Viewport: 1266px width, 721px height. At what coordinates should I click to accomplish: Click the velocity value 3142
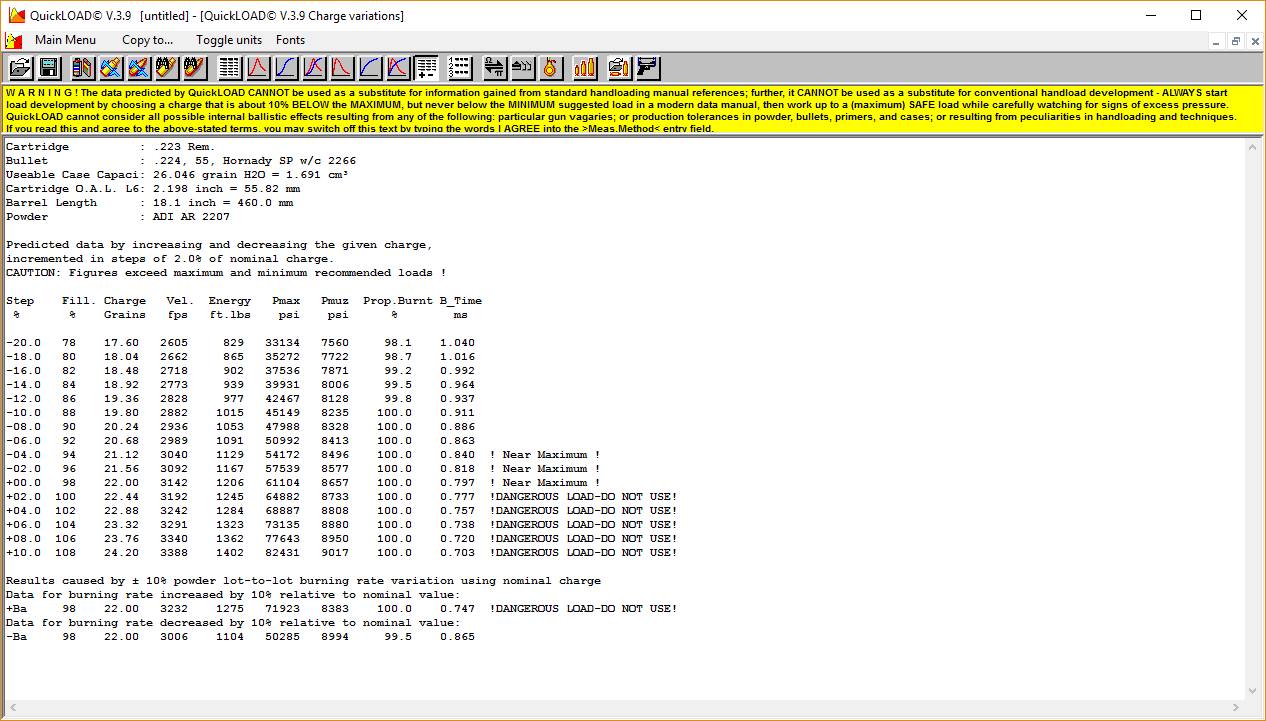(x=174, y=483)
